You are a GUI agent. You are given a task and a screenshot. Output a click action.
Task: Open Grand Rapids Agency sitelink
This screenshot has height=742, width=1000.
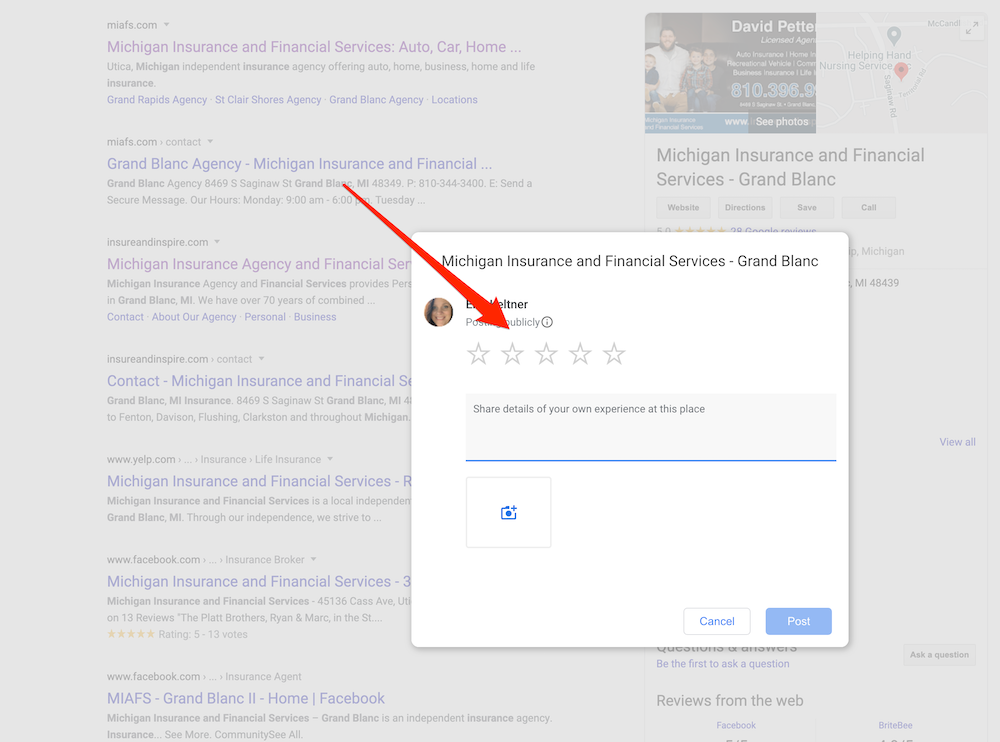[157, 100]
